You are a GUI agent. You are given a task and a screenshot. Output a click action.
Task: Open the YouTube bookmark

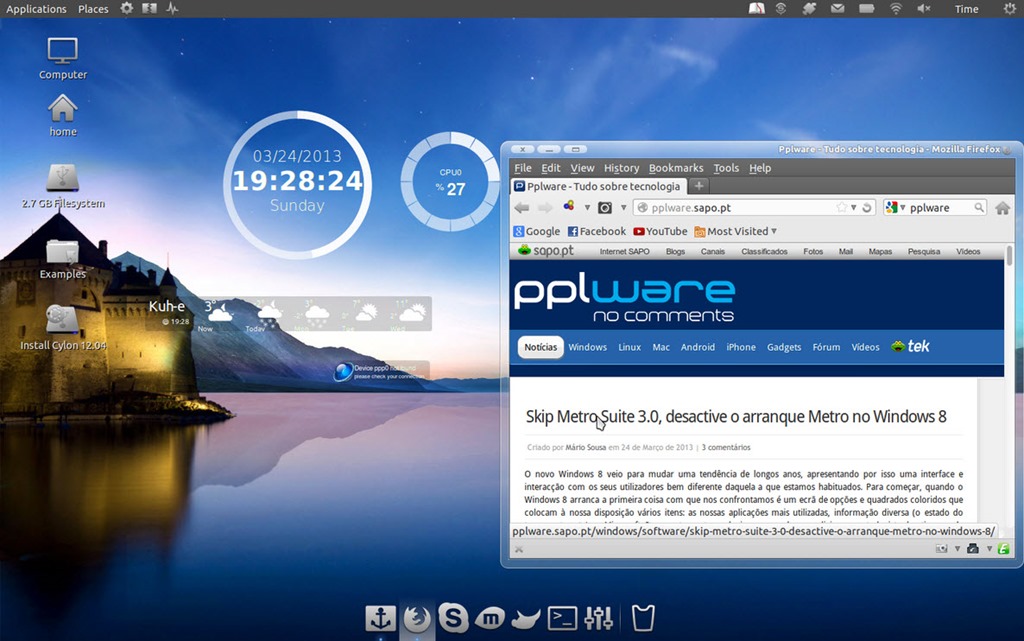point(660,231)
